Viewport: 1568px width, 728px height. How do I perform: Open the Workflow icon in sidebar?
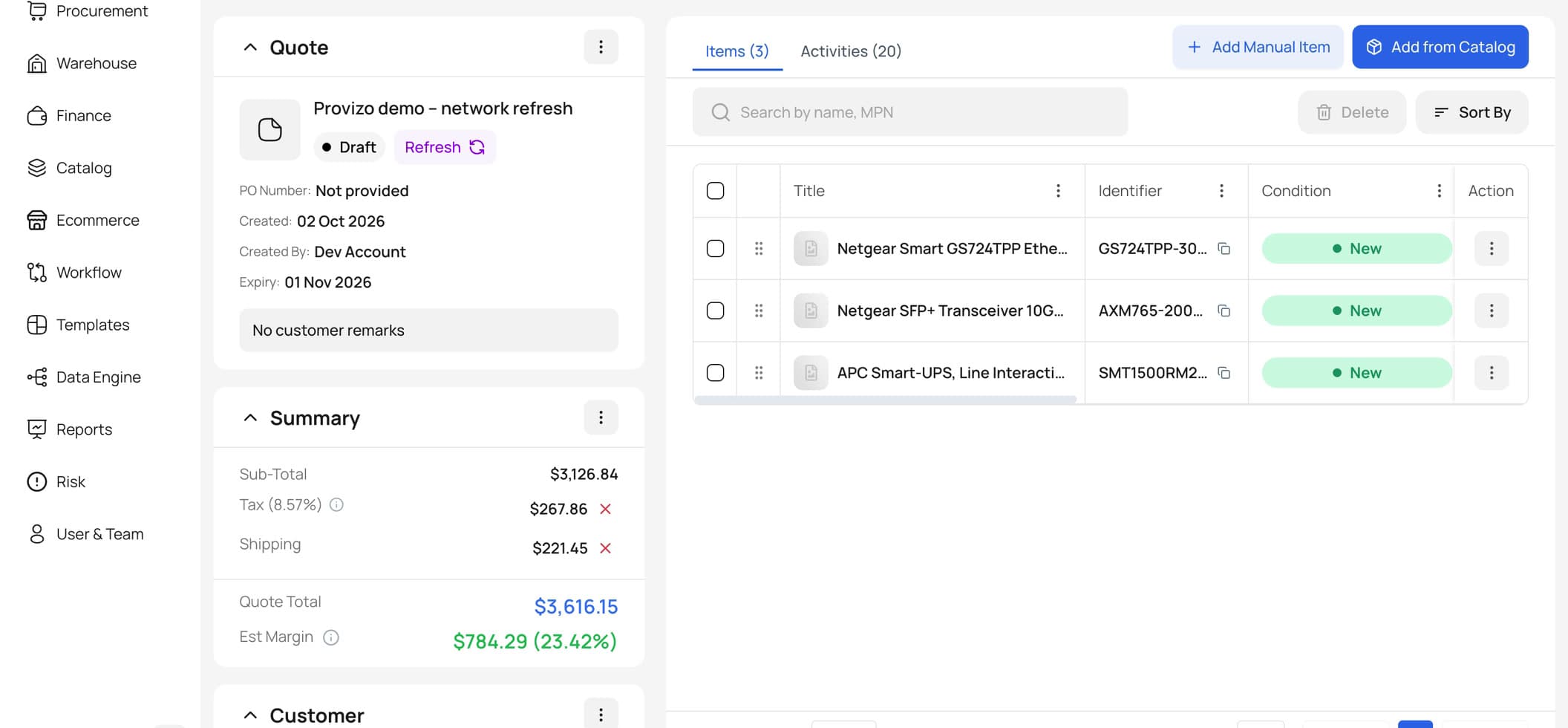(x=37, y=273)
